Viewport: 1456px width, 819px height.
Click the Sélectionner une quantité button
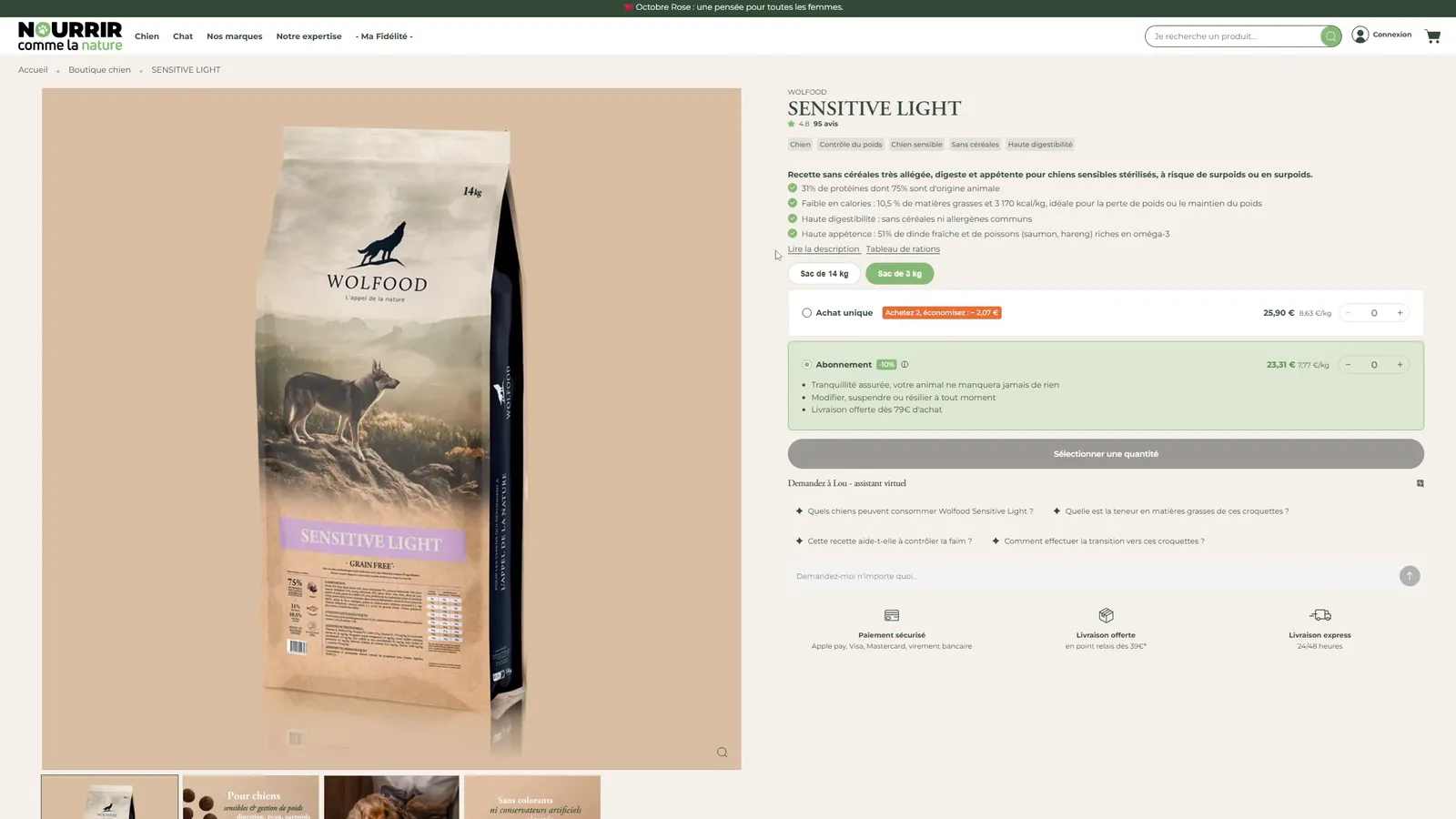tap(1106, 454)
